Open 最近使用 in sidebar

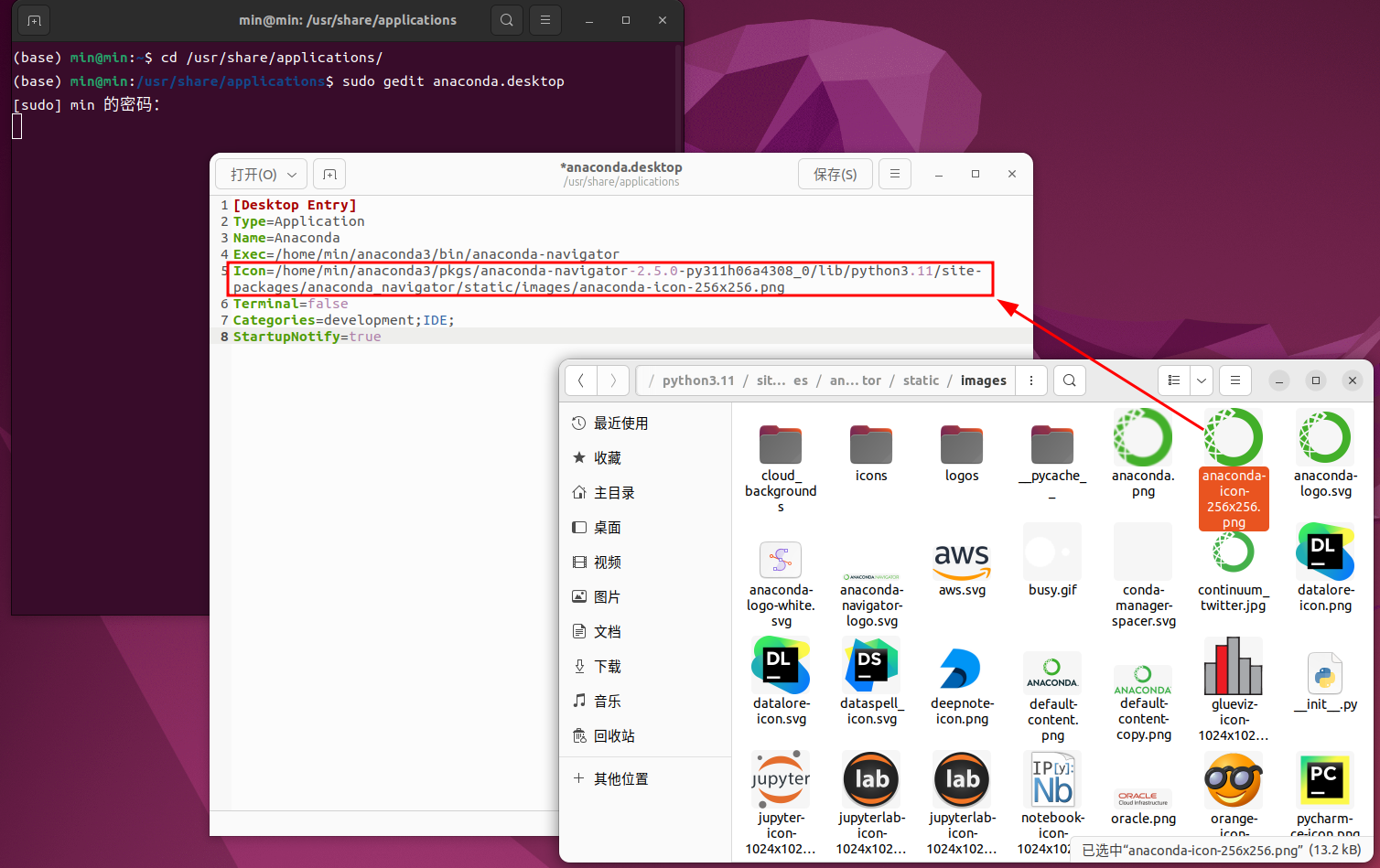(645, 423)
